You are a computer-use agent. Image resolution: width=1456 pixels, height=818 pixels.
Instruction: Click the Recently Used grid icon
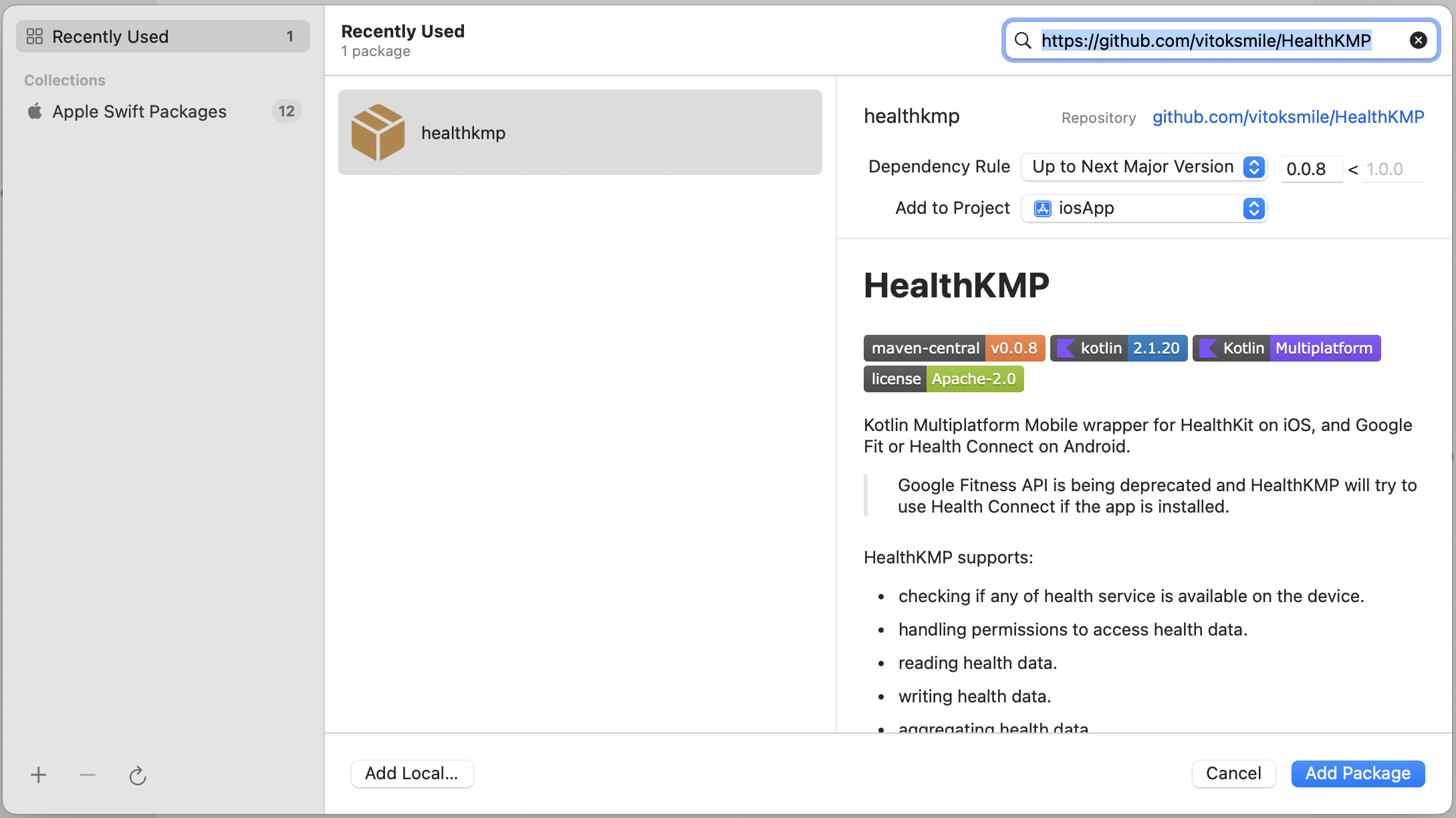pos(35,36)
